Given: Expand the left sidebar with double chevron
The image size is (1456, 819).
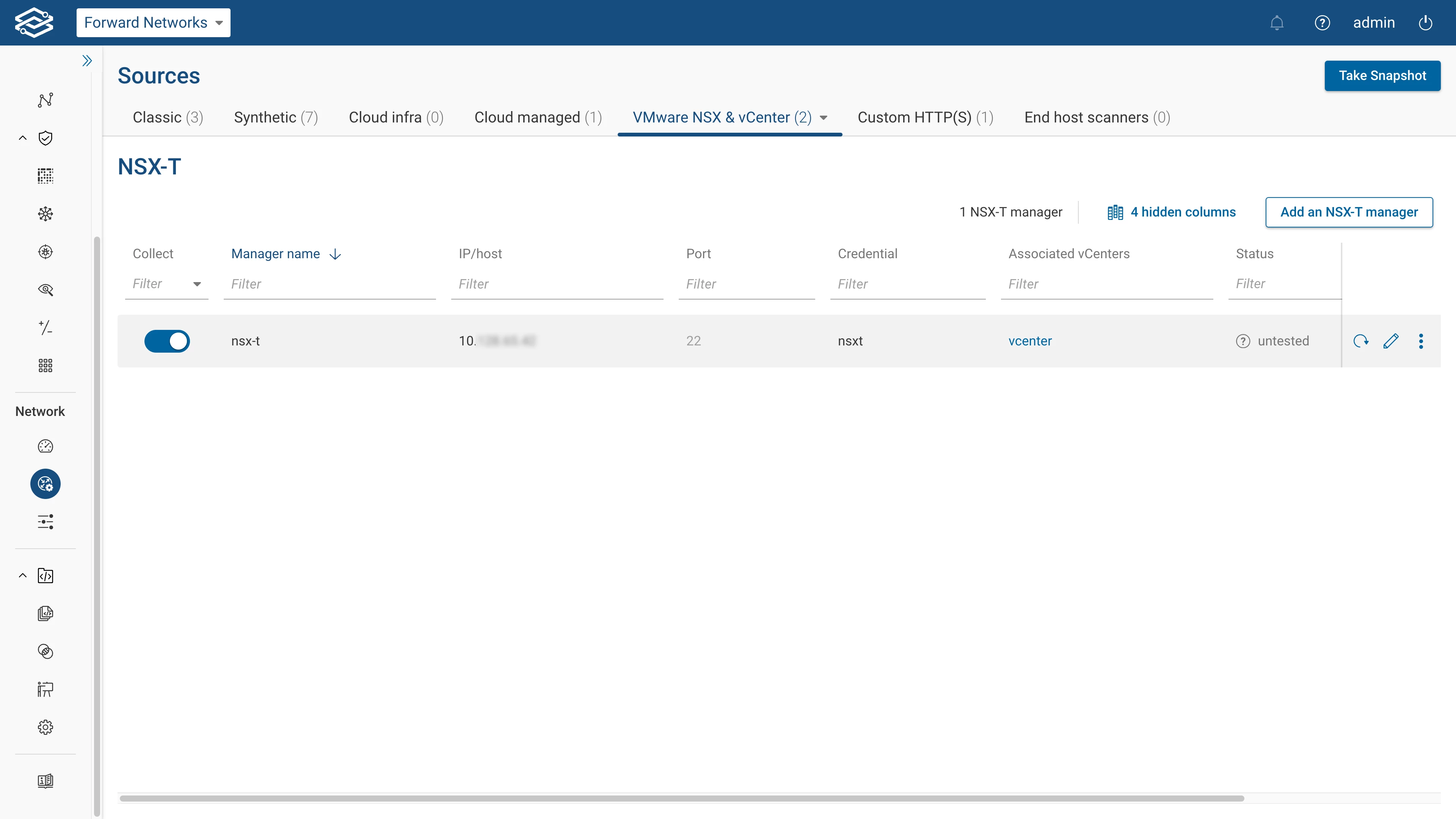Looking at the screenshot, I should (x=86, y=61).
